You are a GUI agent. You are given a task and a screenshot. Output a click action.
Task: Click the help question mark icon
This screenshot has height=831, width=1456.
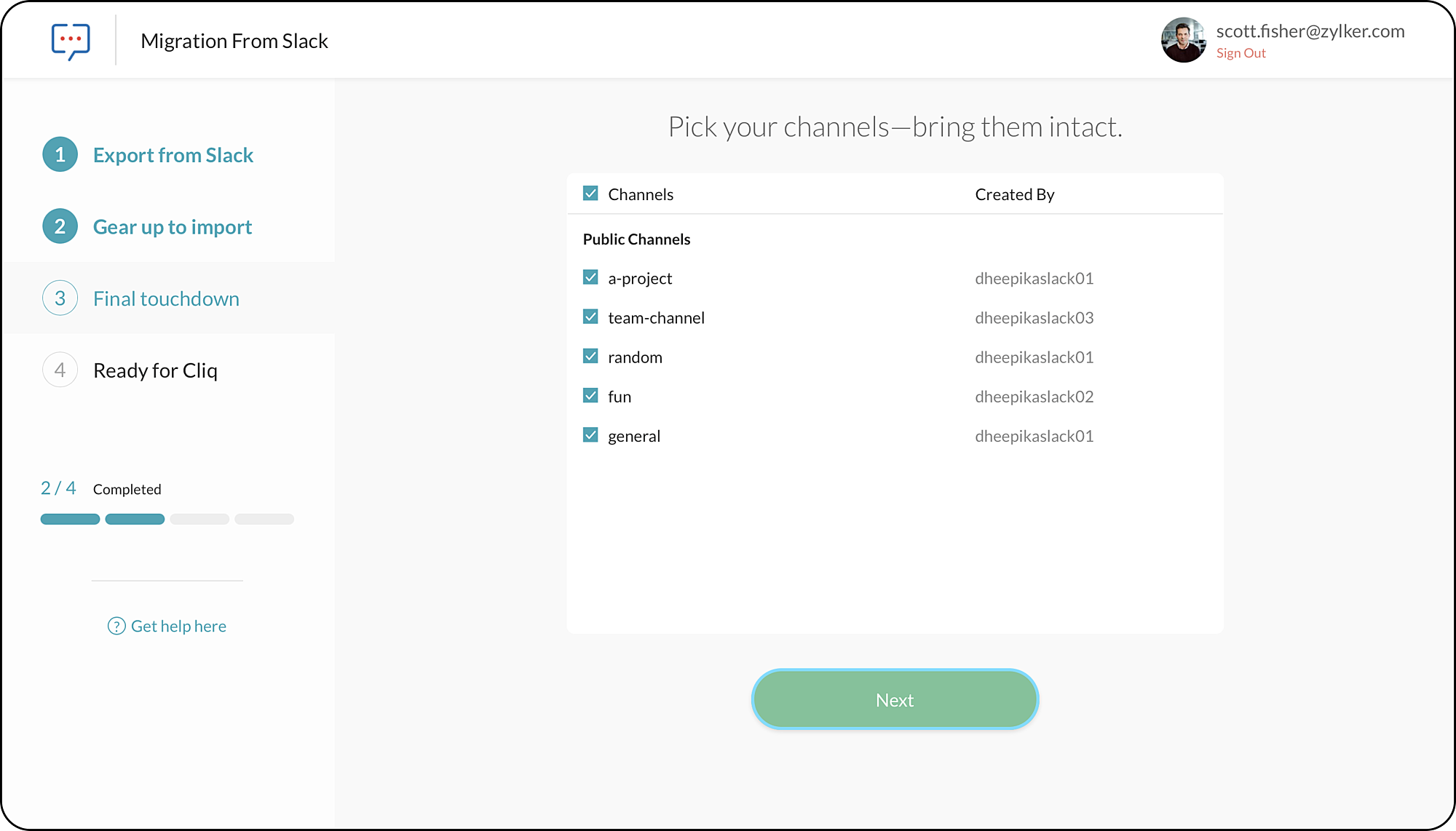coord(116,626)
